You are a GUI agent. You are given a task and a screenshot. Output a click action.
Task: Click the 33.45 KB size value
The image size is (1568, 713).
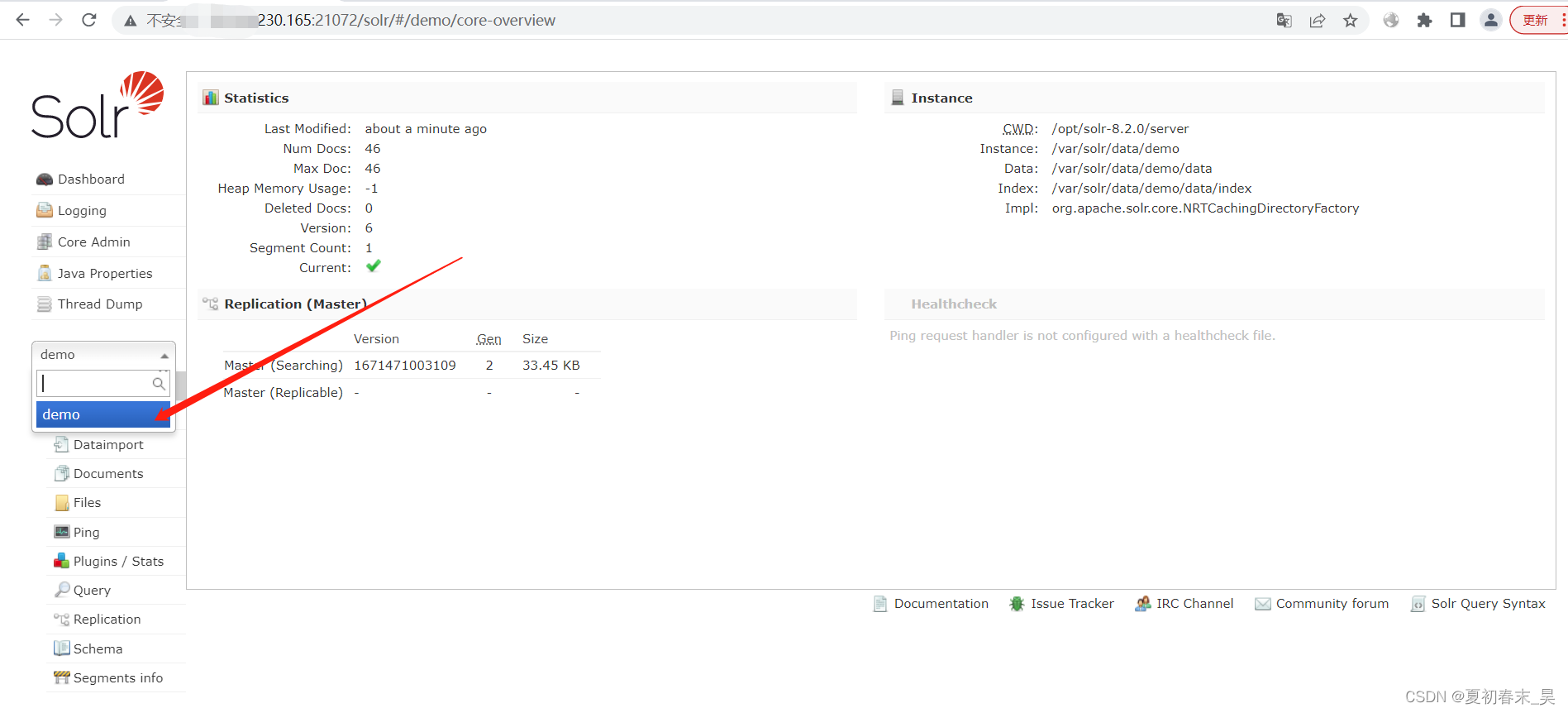coord(551,366)
